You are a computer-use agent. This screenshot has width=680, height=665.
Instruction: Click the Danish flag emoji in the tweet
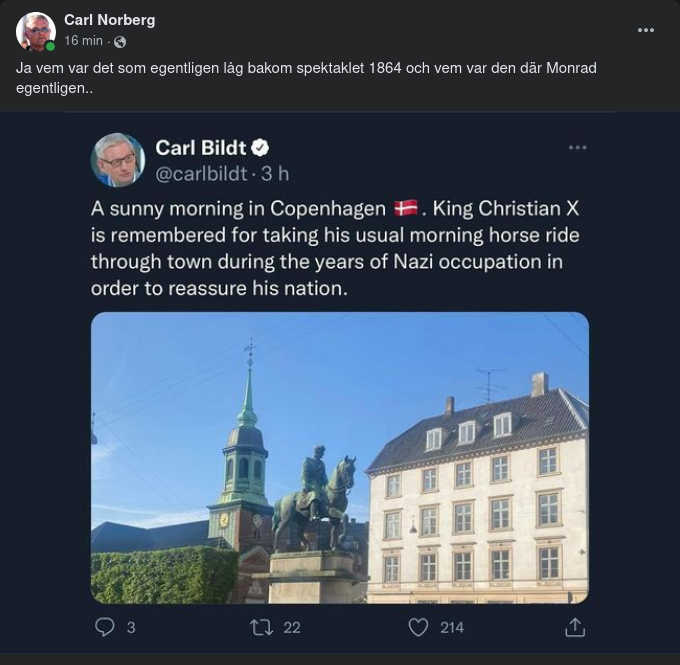pyautogui.click(x=405, y=210)
